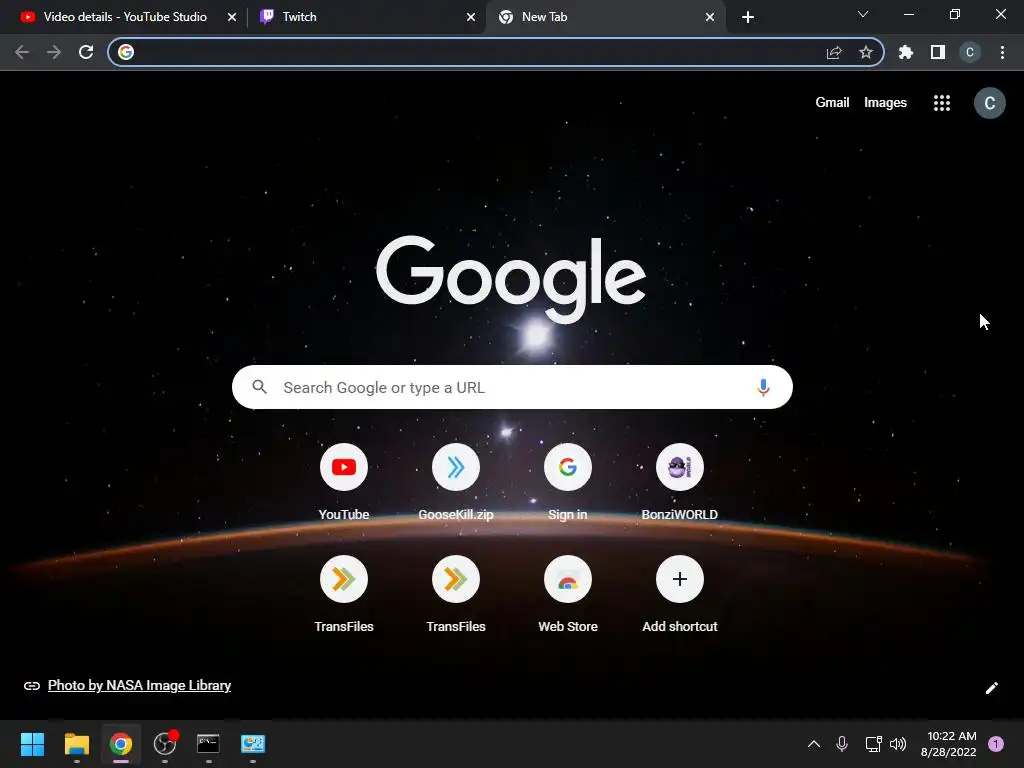The width and height of the screenshot is (1024, 768).
Task: Open the Web Store shortcut
Action: [x=568, y=579]
